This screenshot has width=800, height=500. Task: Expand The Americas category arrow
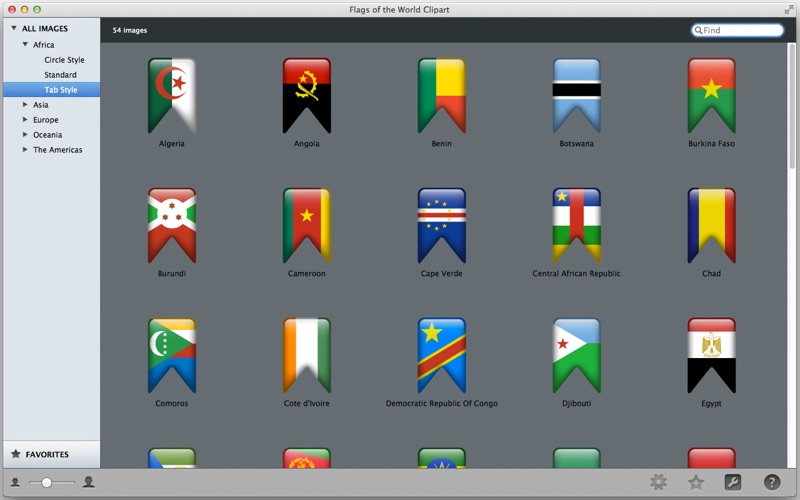pos(25,149)
